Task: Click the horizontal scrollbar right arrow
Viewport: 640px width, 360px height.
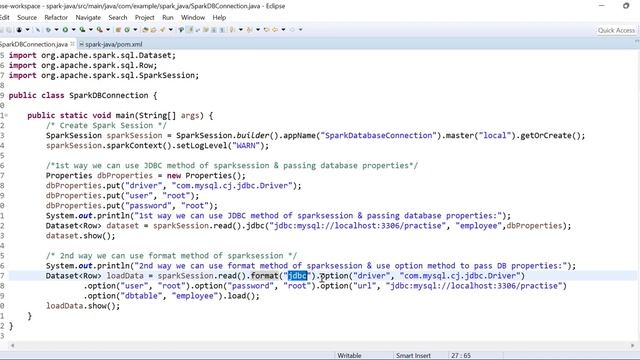Action: click(633, 345)
